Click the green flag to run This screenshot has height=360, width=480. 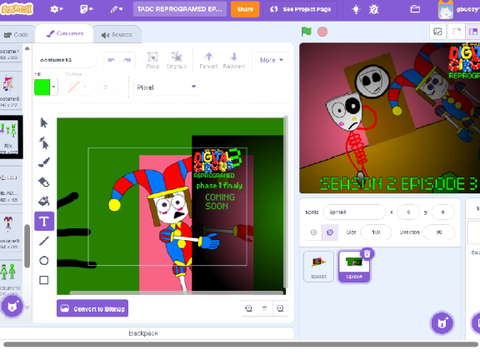tap(306, 32)
